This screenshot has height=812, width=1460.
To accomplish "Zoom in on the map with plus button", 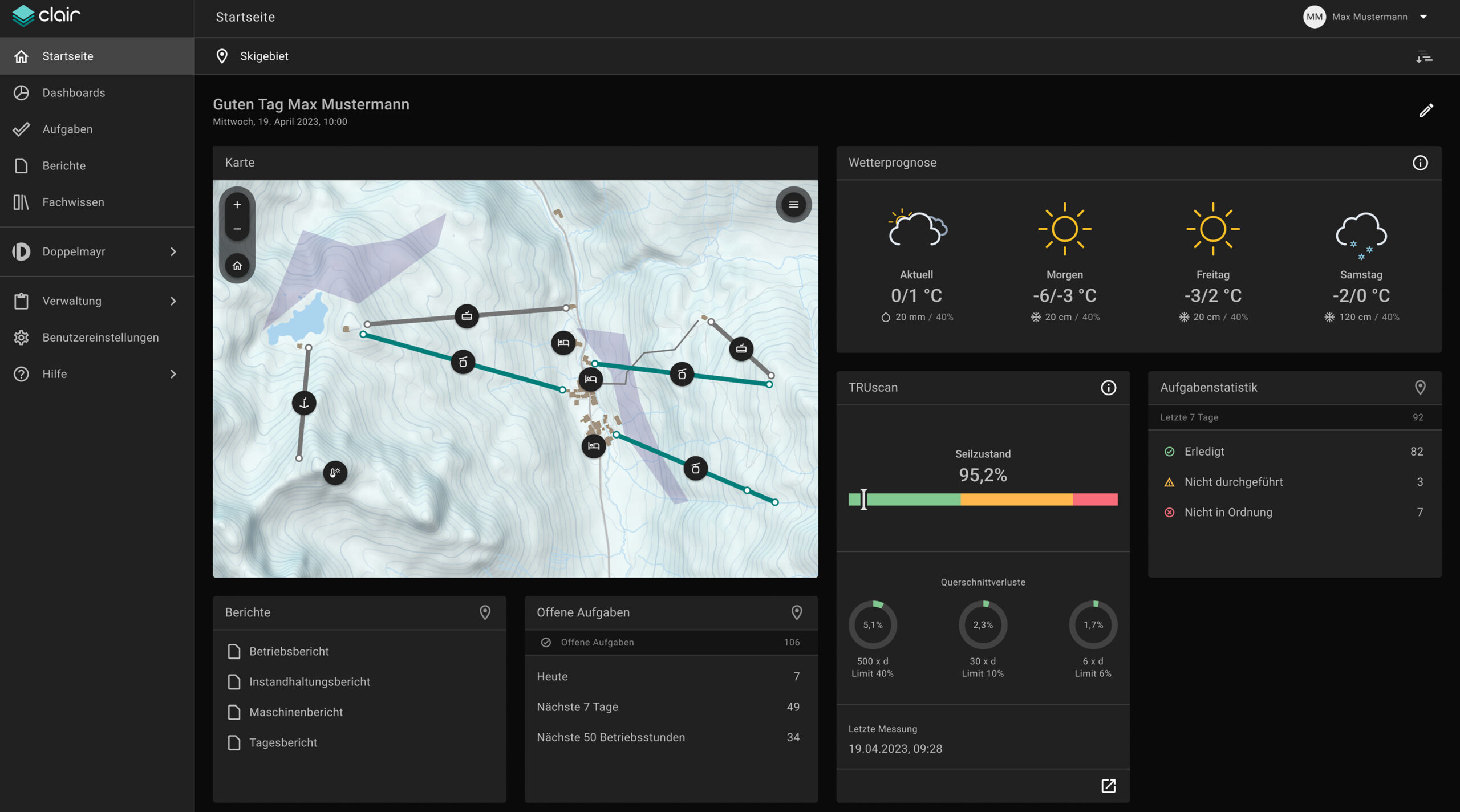I will point(237,205).
